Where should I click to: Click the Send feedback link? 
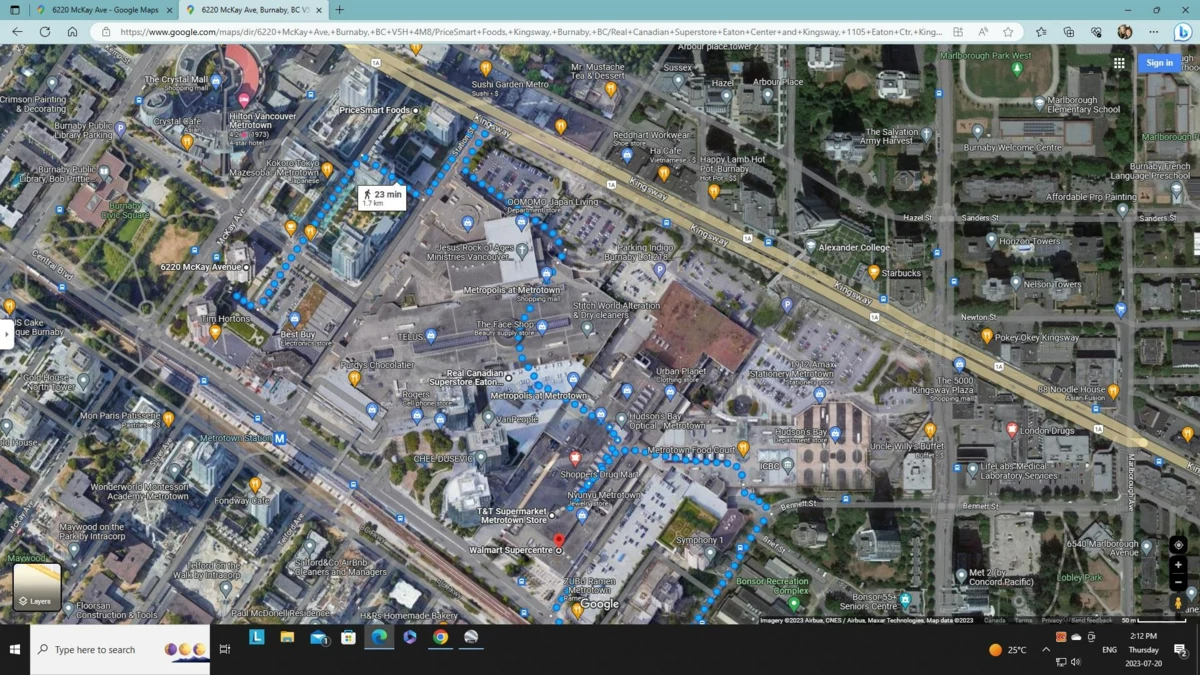[1091, 620]
